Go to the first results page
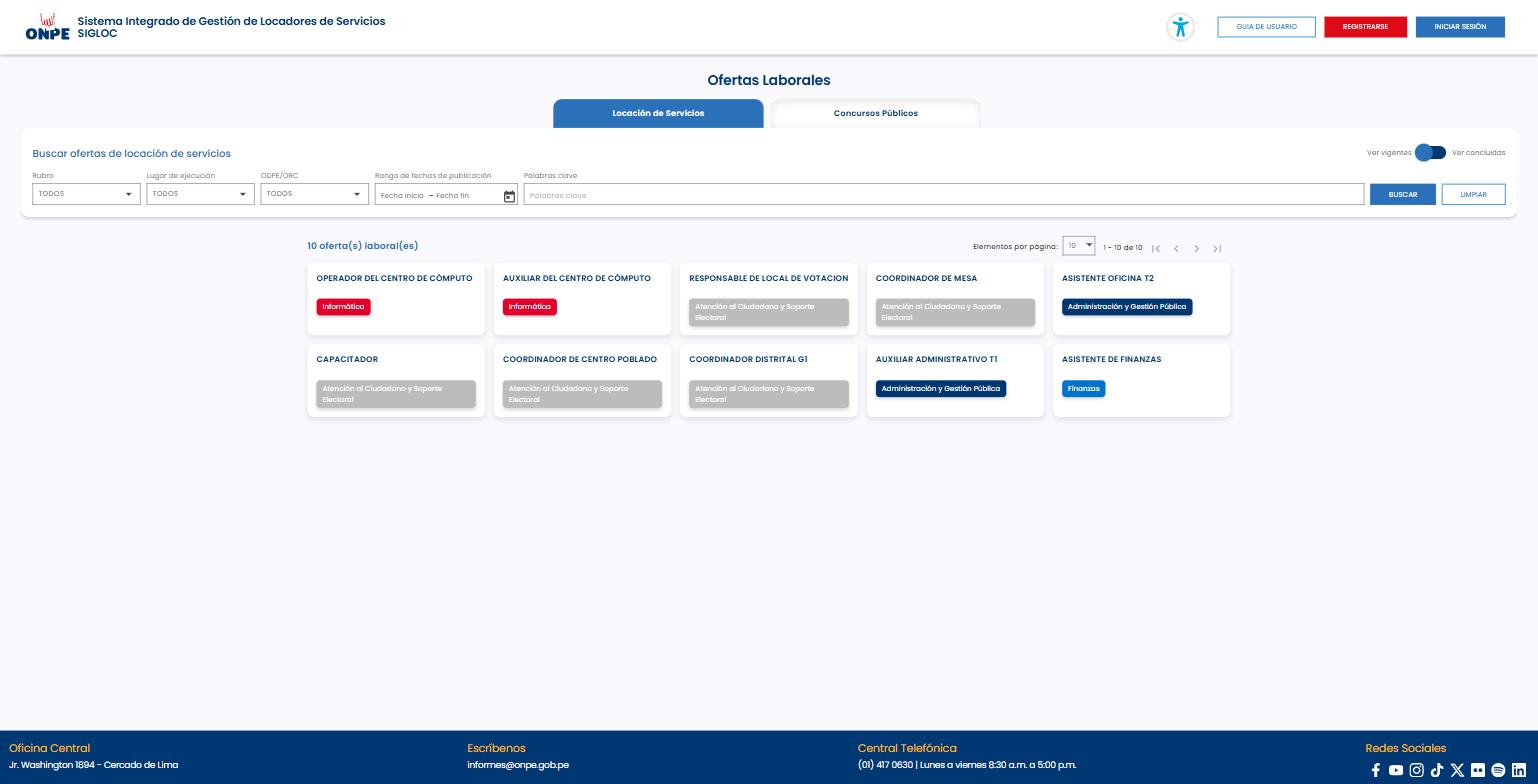 (1156, 248)
